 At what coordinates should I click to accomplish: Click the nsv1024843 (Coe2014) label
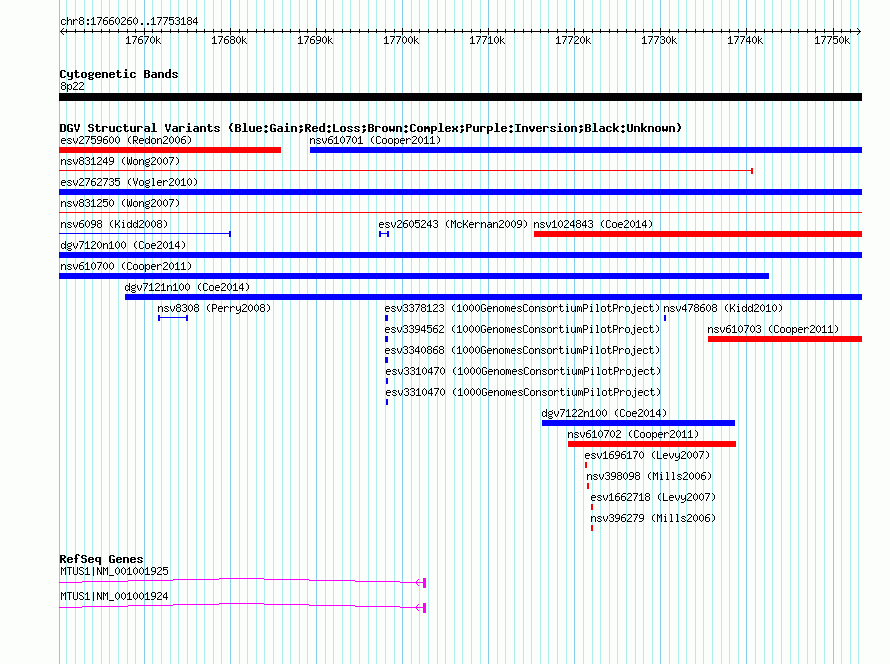593,224
